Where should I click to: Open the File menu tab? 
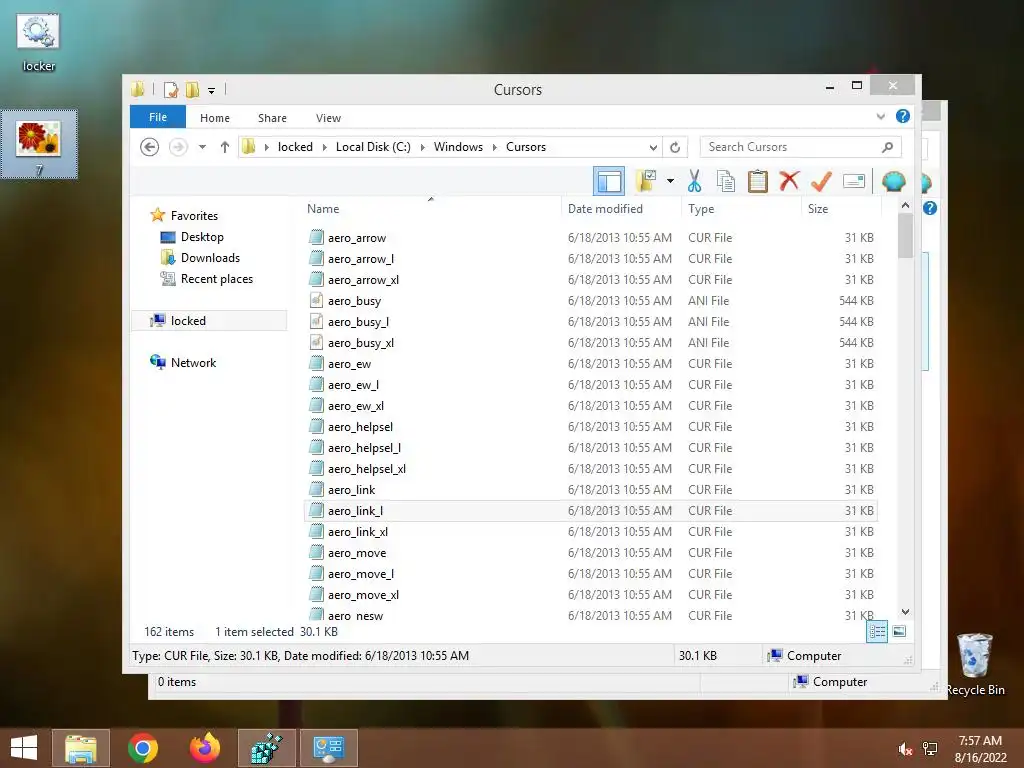(158, 117)
